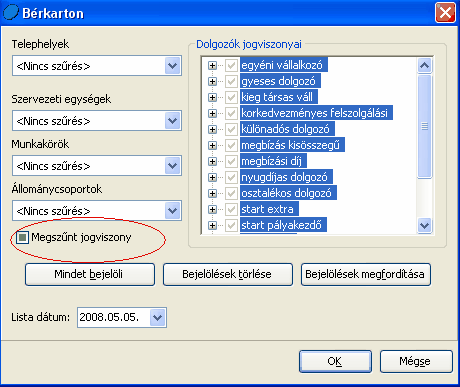Viewport: 460px width, 387px height.
Task: Select the gyeses dolgozó row label
Action: [x=280, y=81]
